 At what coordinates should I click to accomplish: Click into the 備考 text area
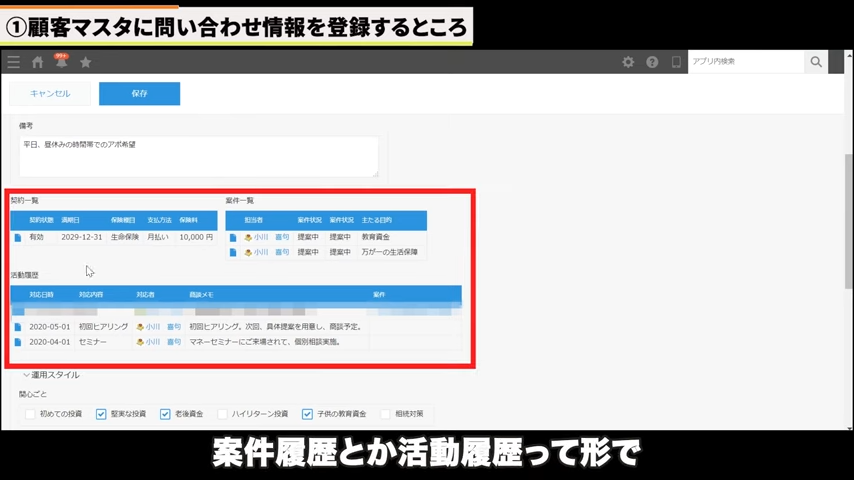[199, 157]
